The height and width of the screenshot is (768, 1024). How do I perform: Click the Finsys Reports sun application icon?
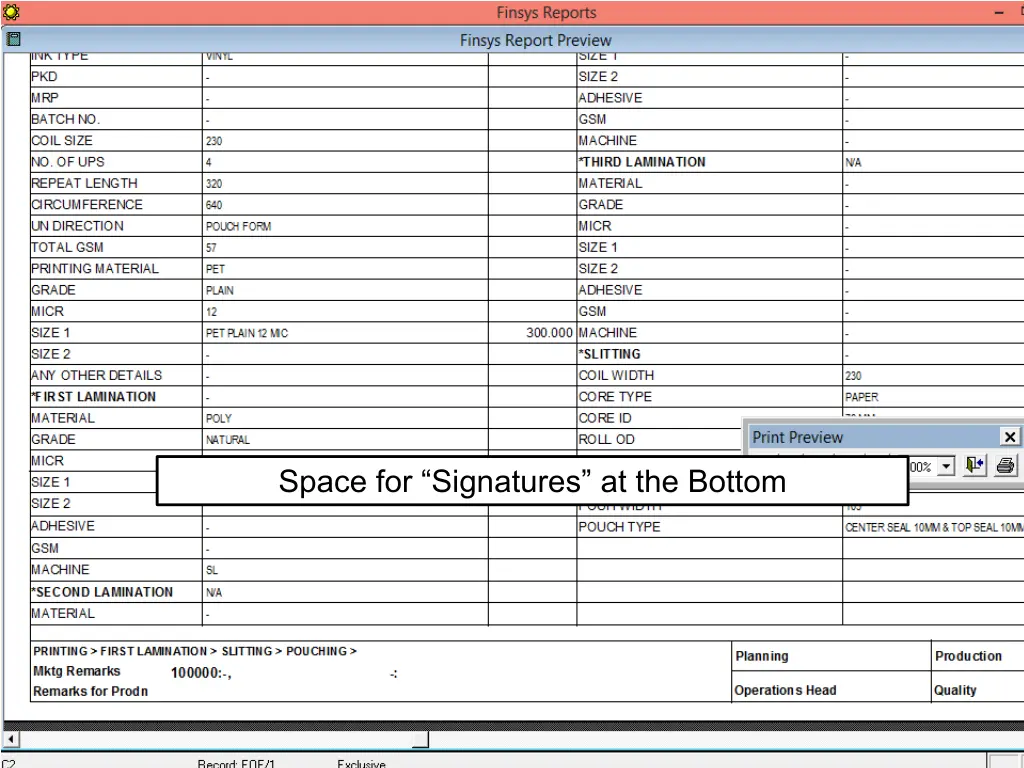pos(11,12)
